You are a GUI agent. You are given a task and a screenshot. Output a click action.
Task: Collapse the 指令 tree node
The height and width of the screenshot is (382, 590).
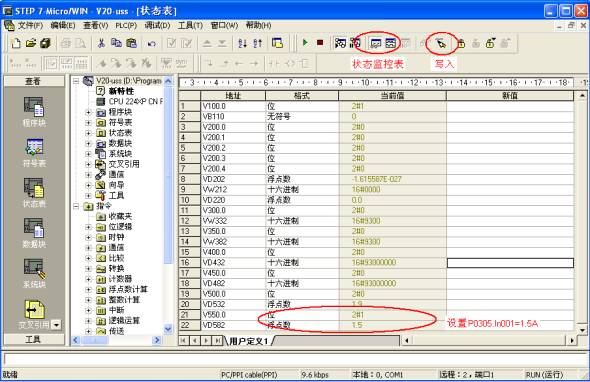[x=76, y=206]
